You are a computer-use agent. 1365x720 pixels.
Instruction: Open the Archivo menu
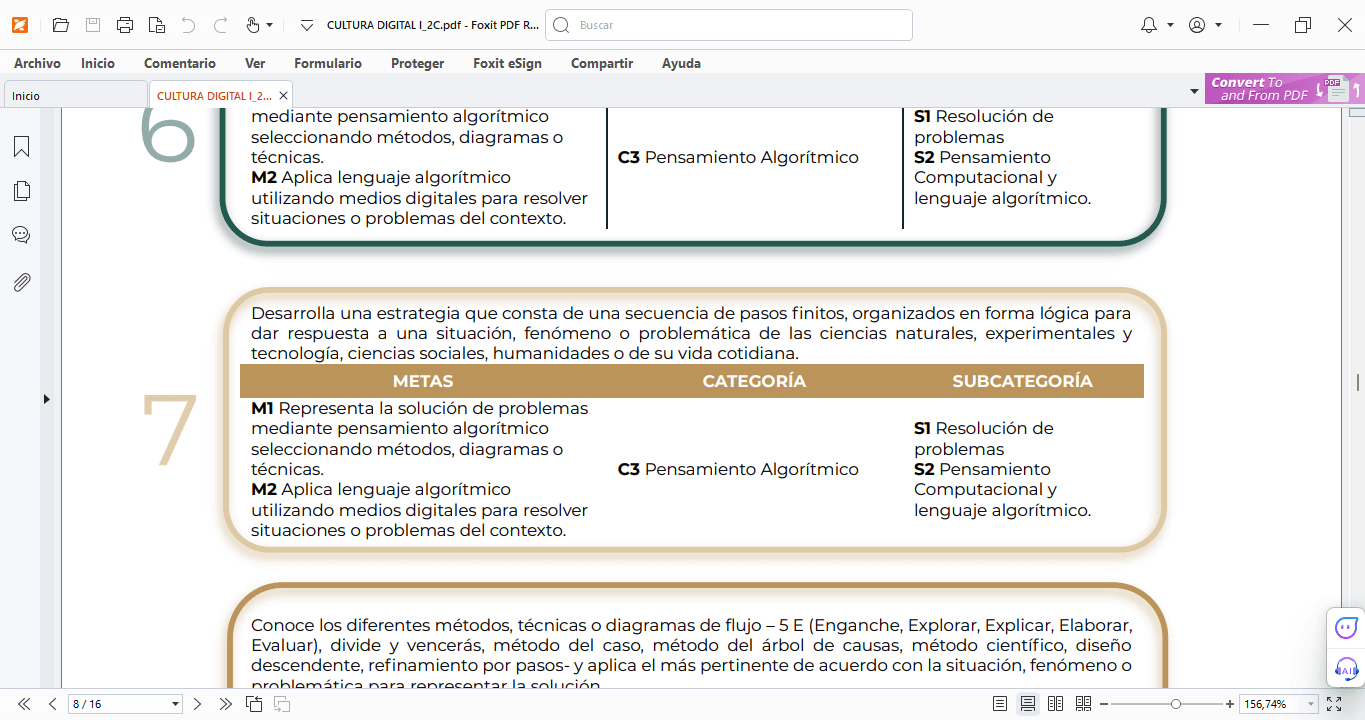click(x=37, y=63)
